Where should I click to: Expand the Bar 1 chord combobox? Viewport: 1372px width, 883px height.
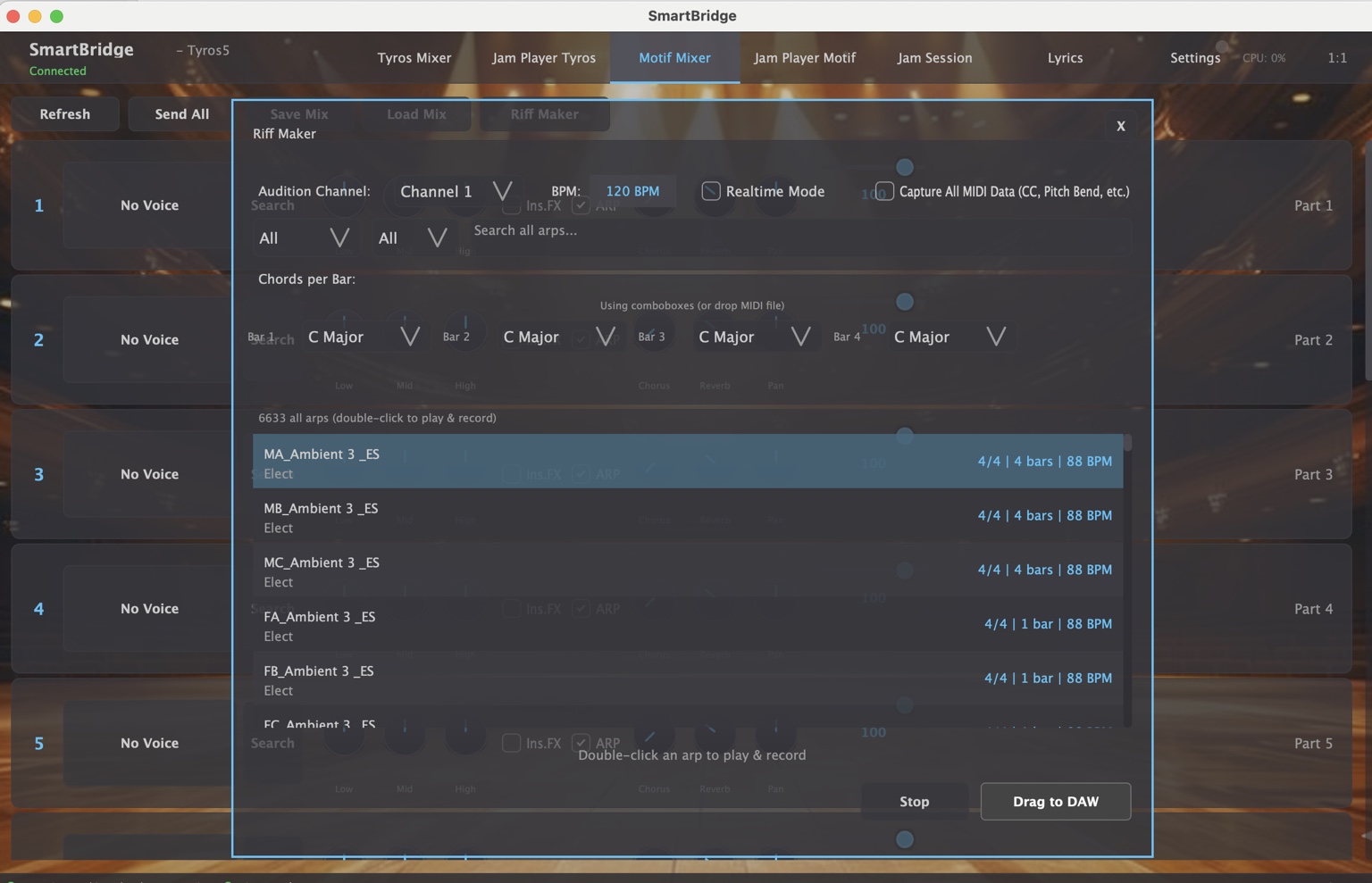362,337
